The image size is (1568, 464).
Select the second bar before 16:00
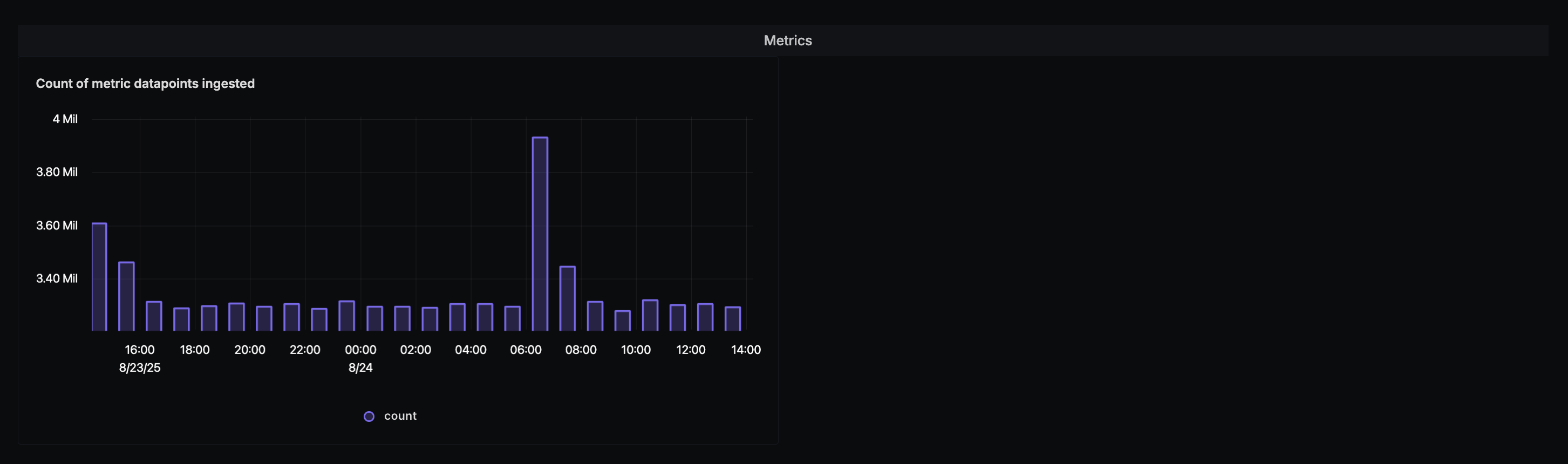point(127,297)
